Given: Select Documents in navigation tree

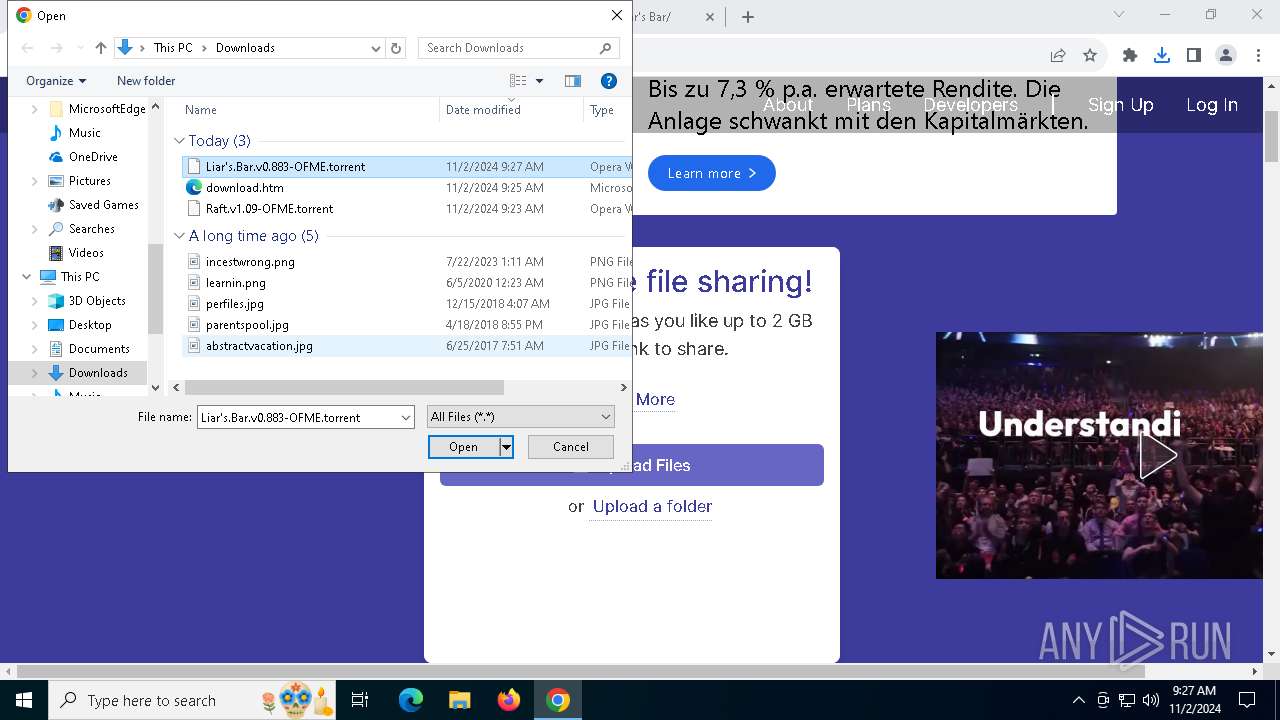Looking at the screenshot, I should (x=99, y=349).
